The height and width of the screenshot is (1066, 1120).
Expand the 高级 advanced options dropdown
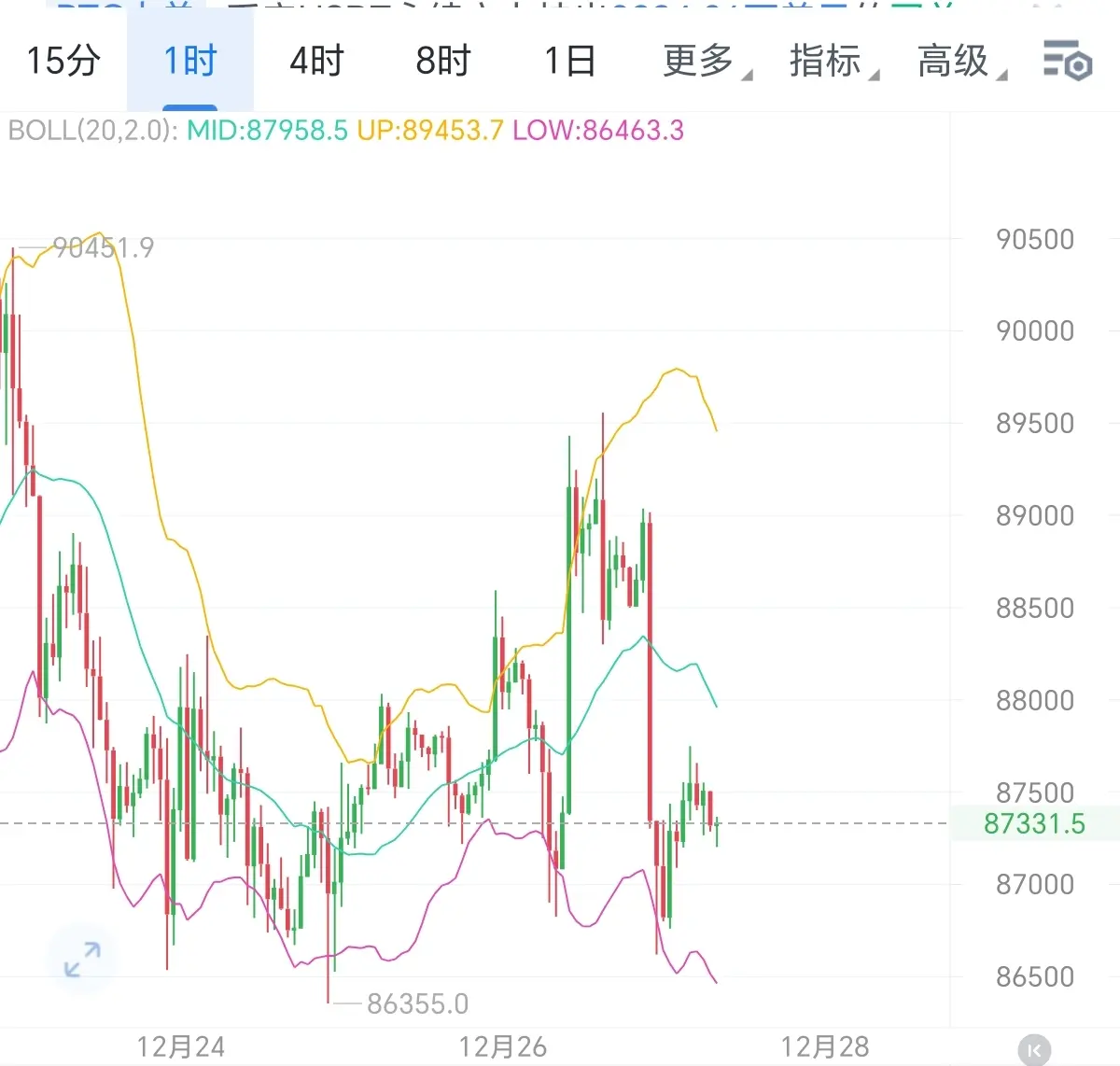pyautogui.click(x=961, y=61)
